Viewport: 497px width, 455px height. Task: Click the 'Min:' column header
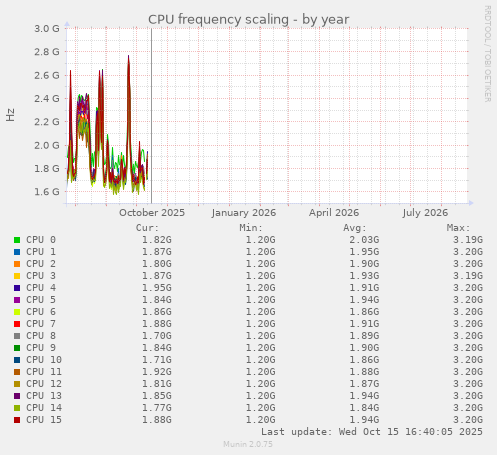click(251, 228)
